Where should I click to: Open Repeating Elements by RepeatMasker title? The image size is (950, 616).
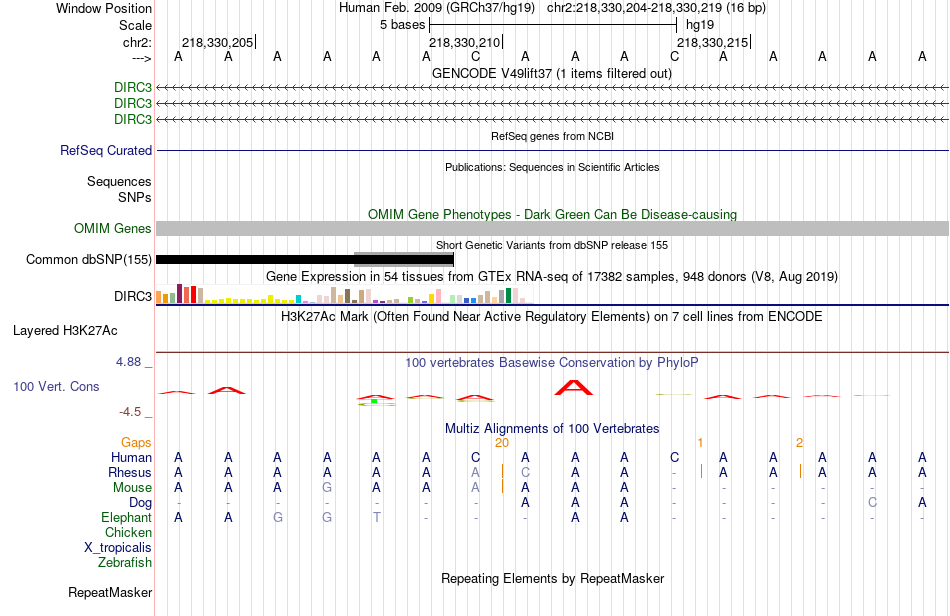pos(552,578)
